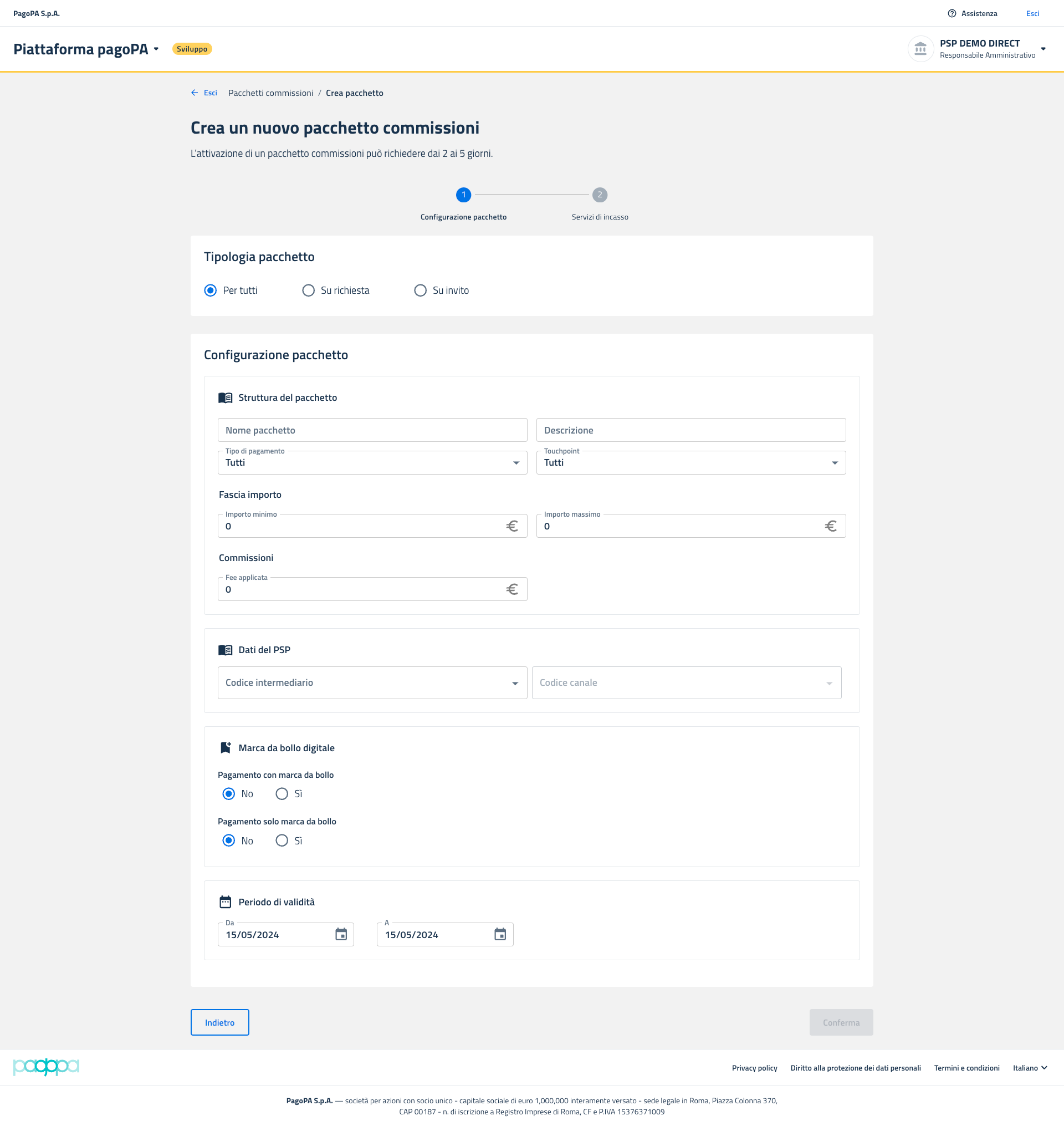The height and width of the screenshot is (1126, 1064).
Task: Expand the Touchpoint dropdown
Action: click(x=690, y=462)
